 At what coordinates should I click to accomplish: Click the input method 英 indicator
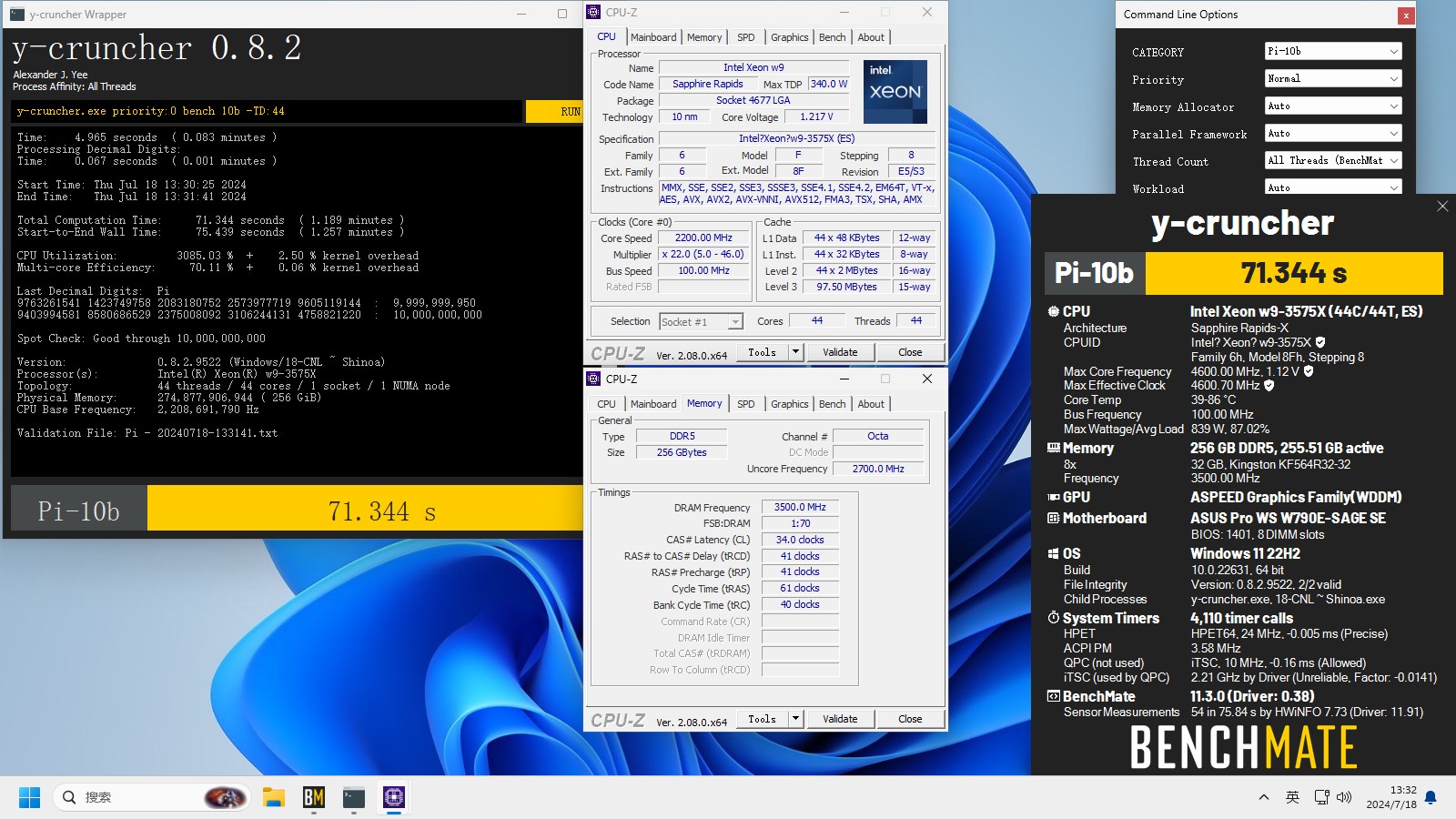pyautogui.click(x=1292, y=797)
